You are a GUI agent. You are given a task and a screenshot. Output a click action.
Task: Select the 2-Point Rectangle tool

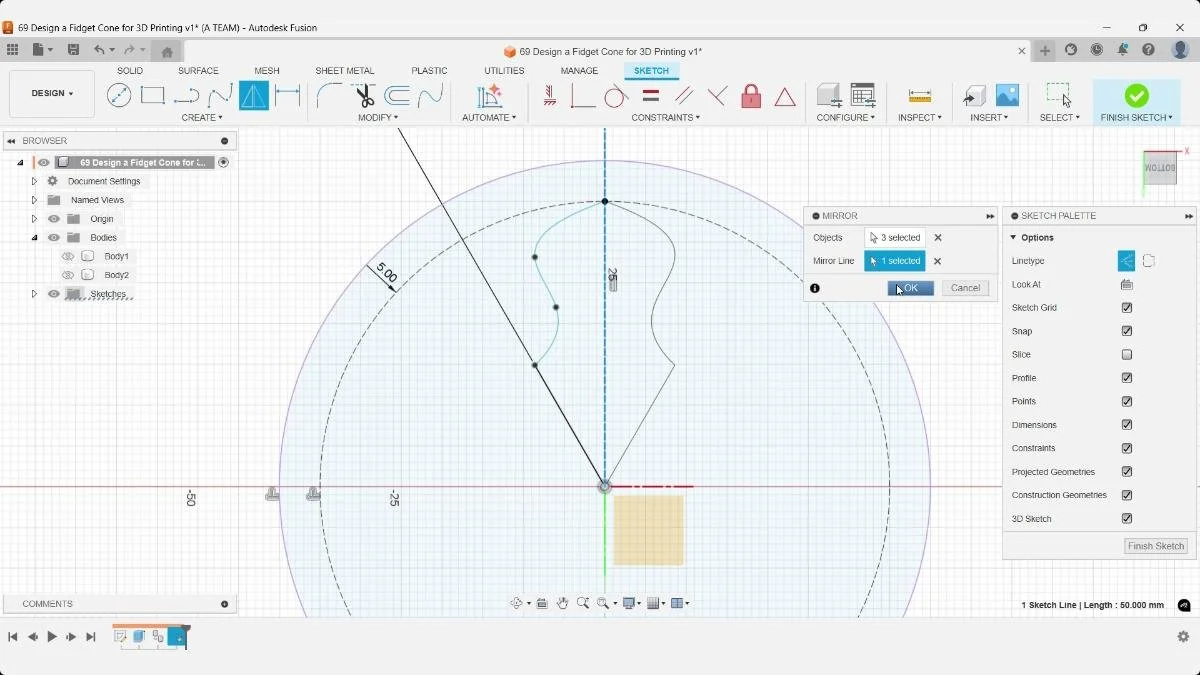pyautogui.click(x=153, y=96)
